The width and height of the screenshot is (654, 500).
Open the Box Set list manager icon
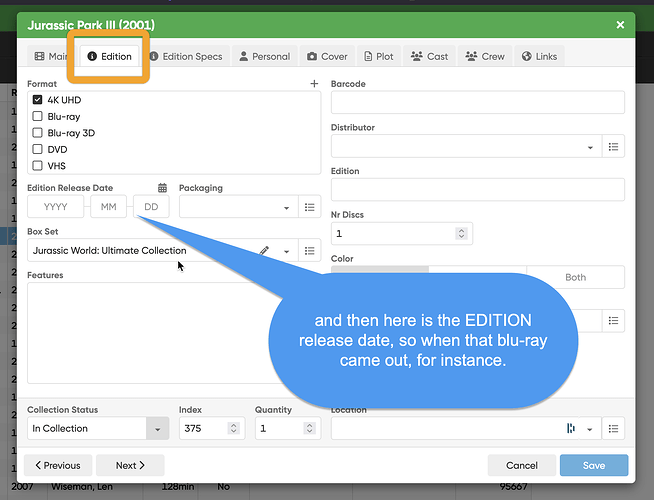[310, 251]
